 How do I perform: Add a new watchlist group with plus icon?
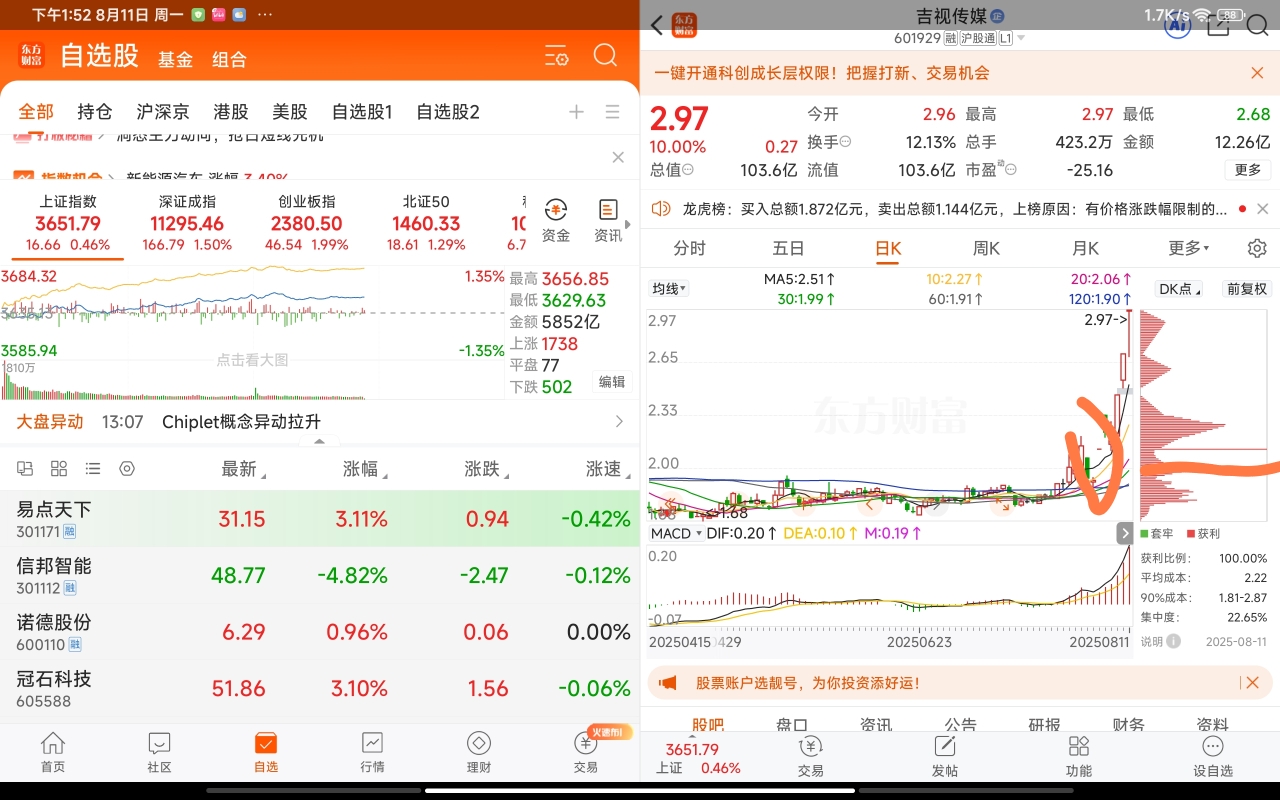click(x=576, y=112)
